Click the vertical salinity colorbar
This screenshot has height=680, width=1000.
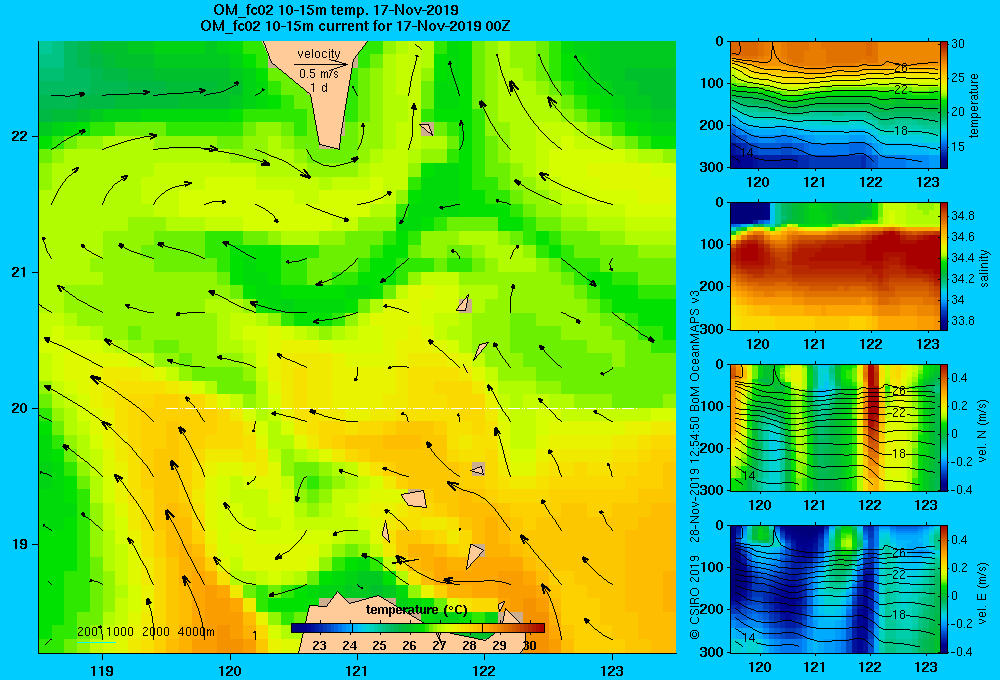[x=944, y=266]
